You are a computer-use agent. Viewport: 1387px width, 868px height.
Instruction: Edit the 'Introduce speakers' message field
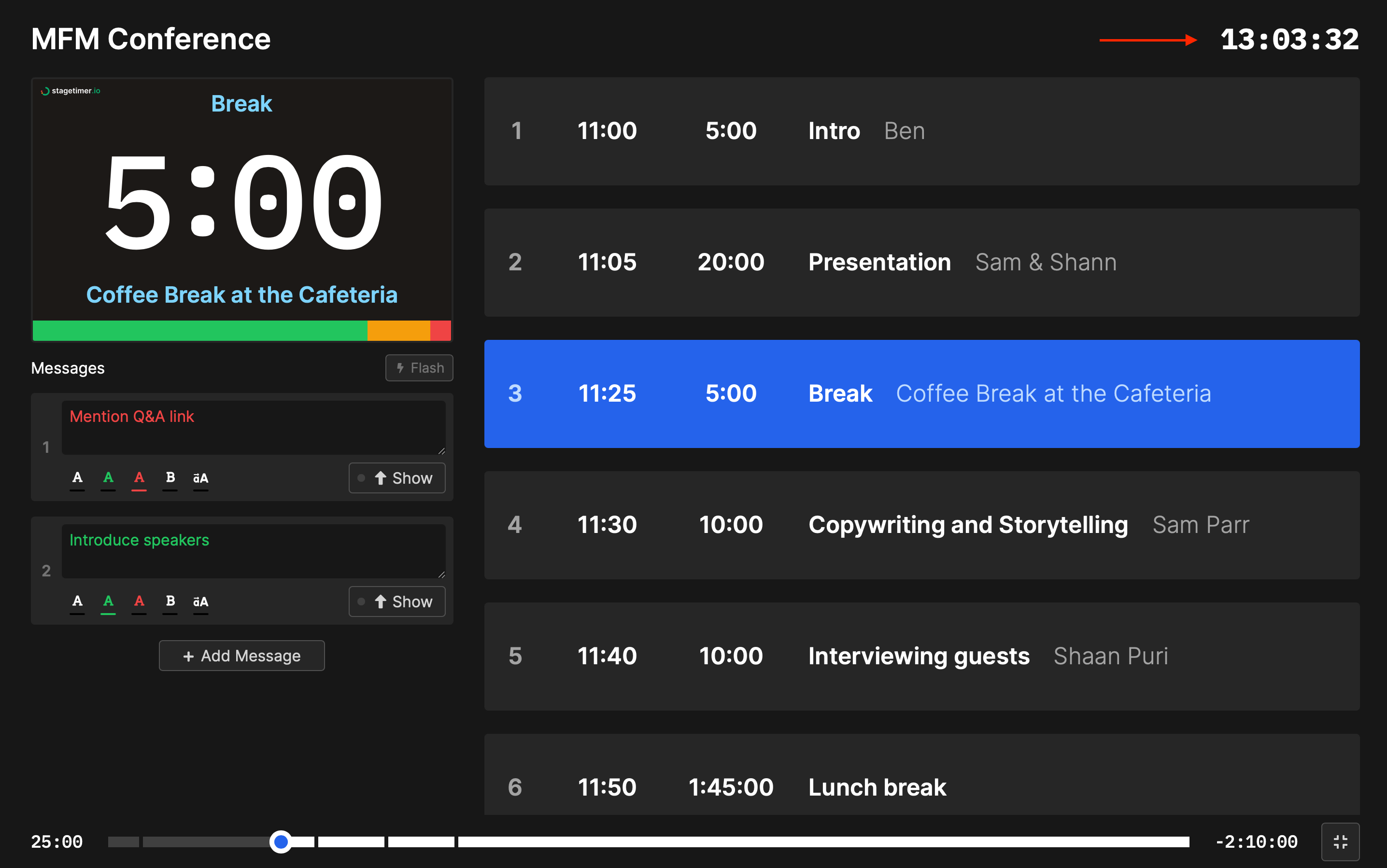tap(253, 551)
